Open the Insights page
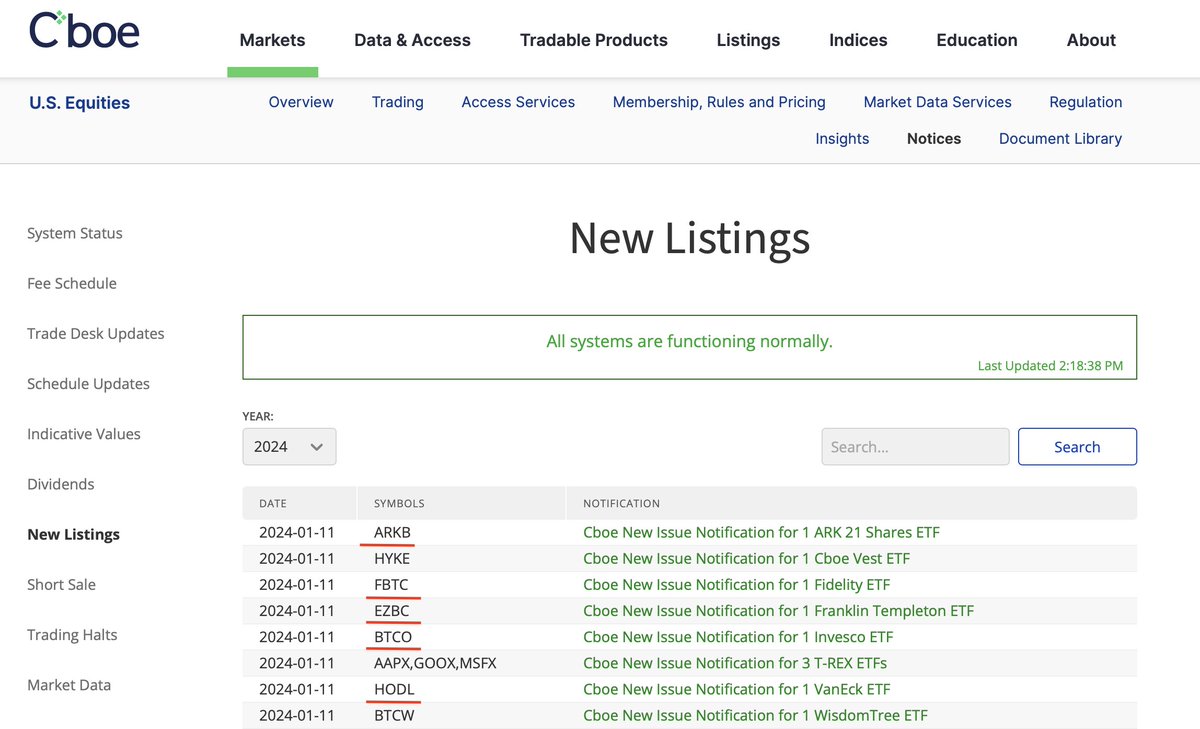This screenshot has height=729, width=1200. pos(842,139)
